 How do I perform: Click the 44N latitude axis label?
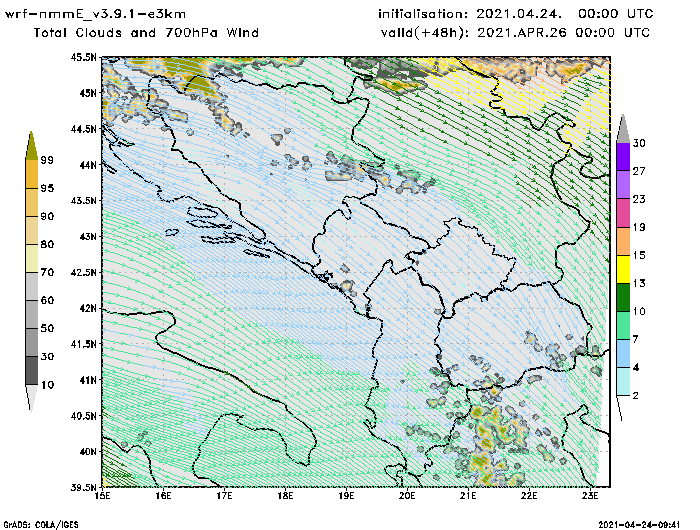tap(88, 165)
